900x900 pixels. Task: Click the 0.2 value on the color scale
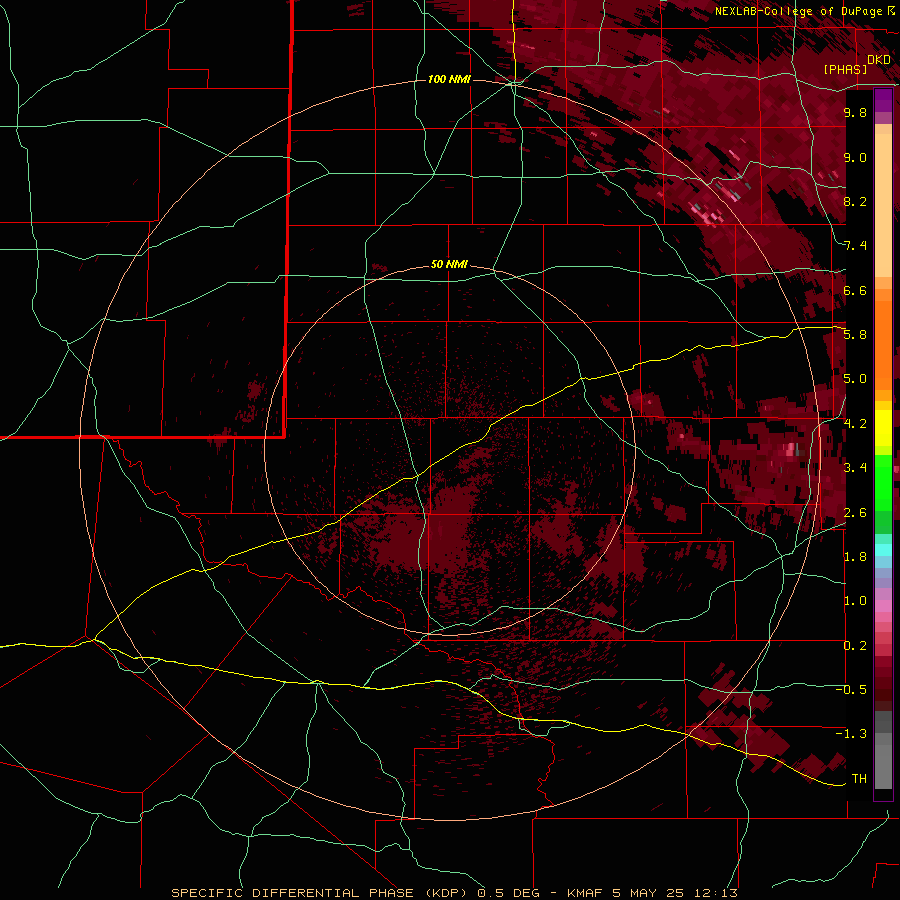[x=855, y=646]
